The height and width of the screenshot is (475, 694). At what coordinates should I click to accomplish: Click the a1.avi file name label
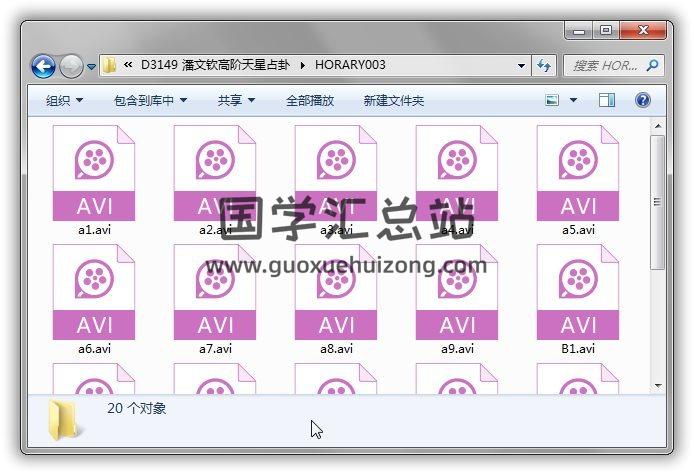point(94,230)
